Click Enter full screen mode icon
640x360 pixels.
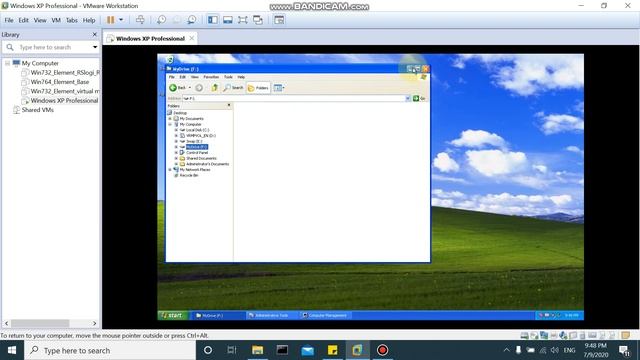click(243, 20)
